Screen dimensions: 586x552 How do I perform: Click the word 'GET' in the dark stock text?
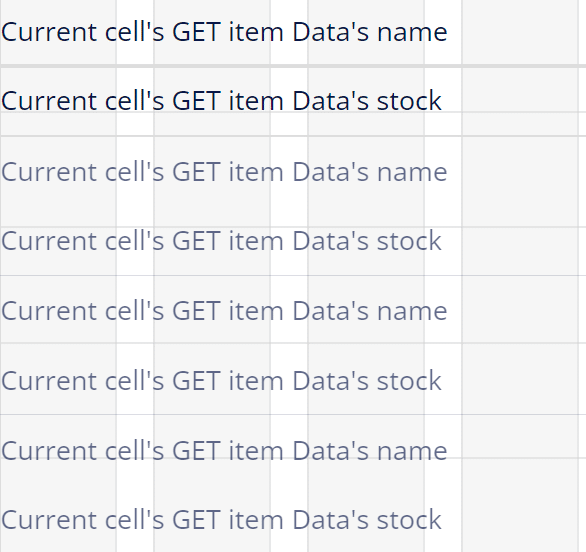click(x=196, y=101)
